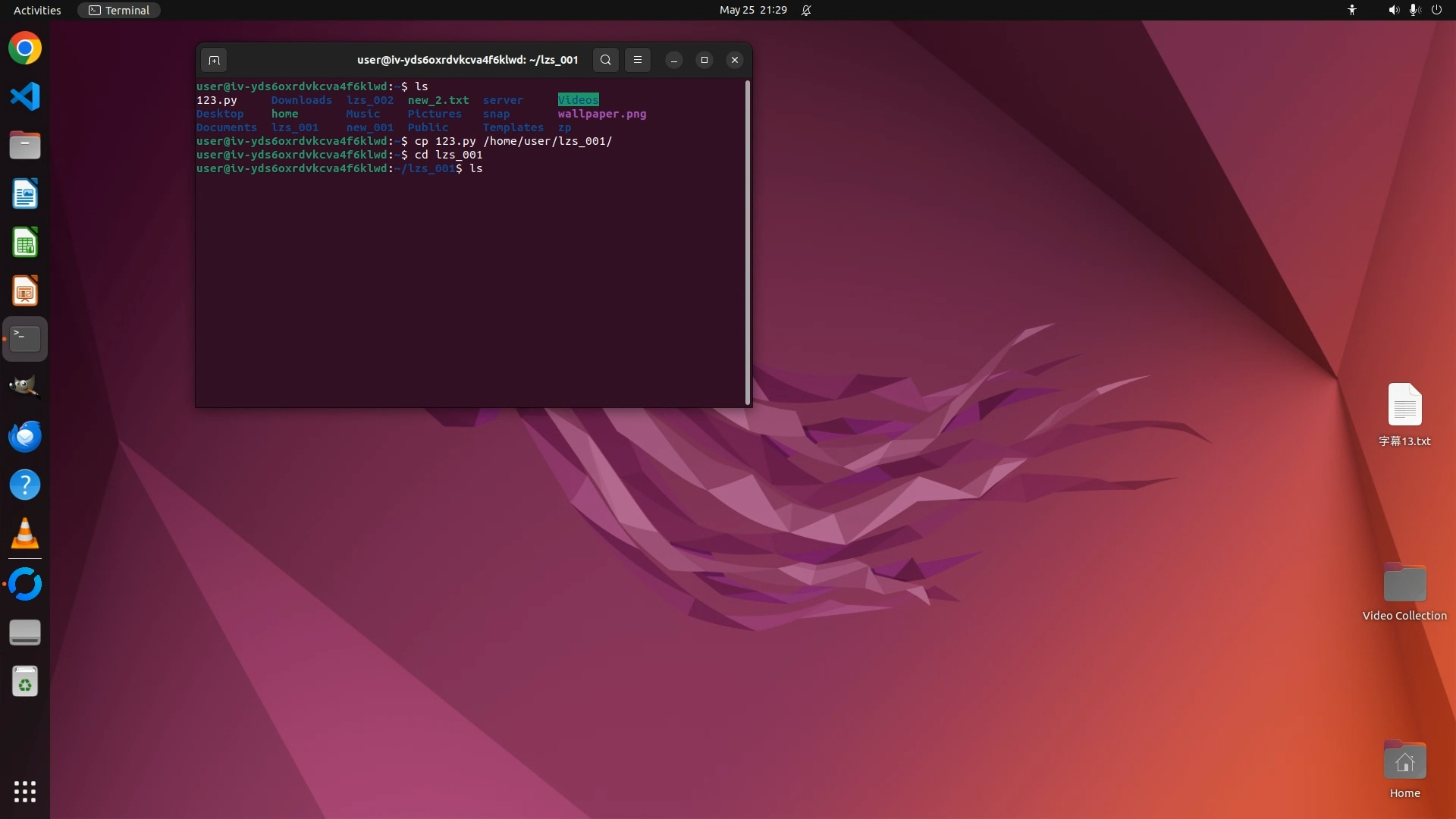Launch LibreOffice Writer from dock

point(25,194)
